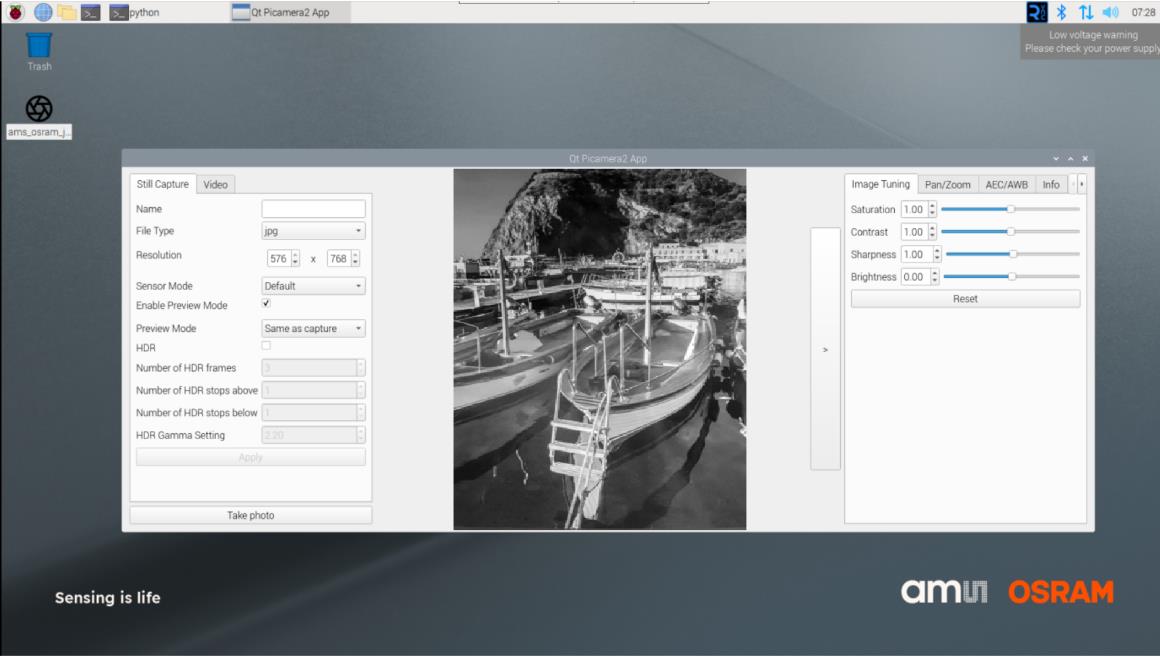Open the Preview Mode dropdown

[x=313, y=328]
